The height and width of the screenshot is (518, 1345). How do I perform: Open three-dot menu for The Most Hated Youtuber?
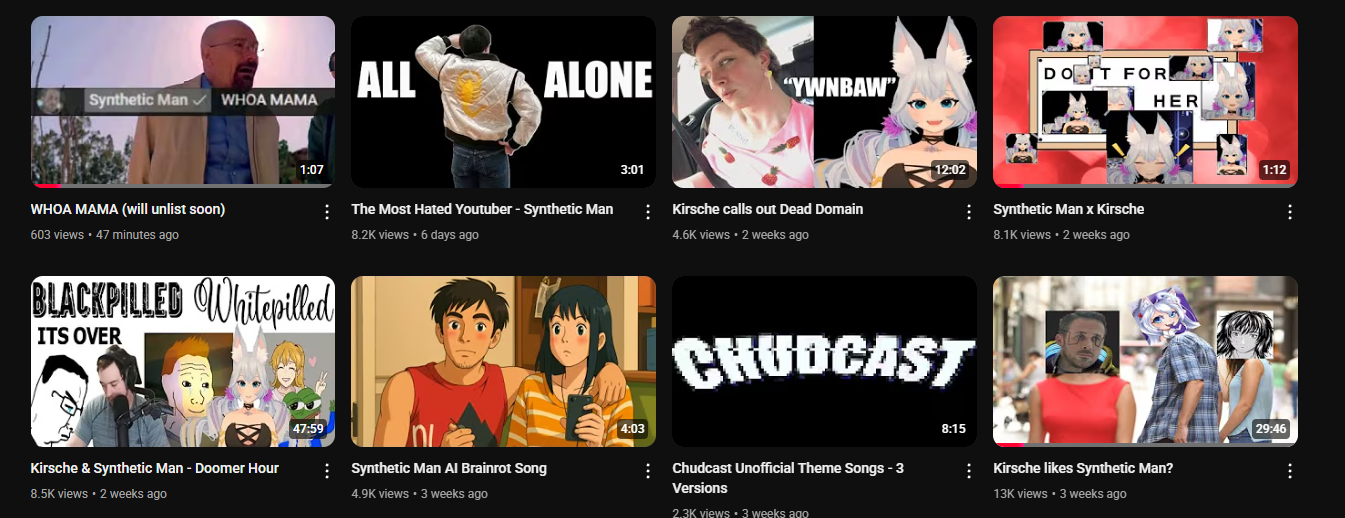pos(647,212)
